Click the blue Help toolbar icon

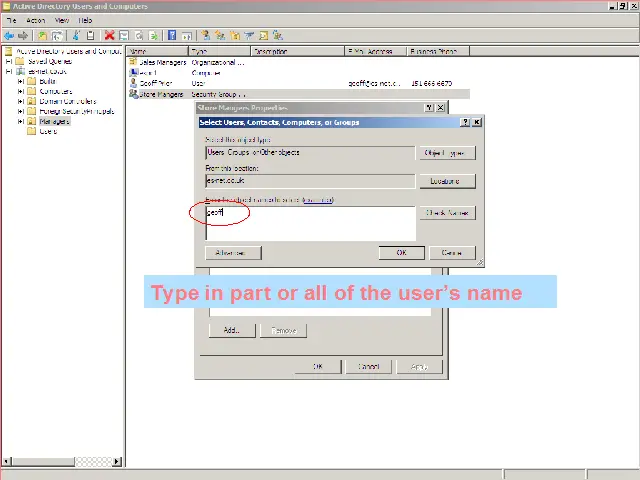coord(172,35)
